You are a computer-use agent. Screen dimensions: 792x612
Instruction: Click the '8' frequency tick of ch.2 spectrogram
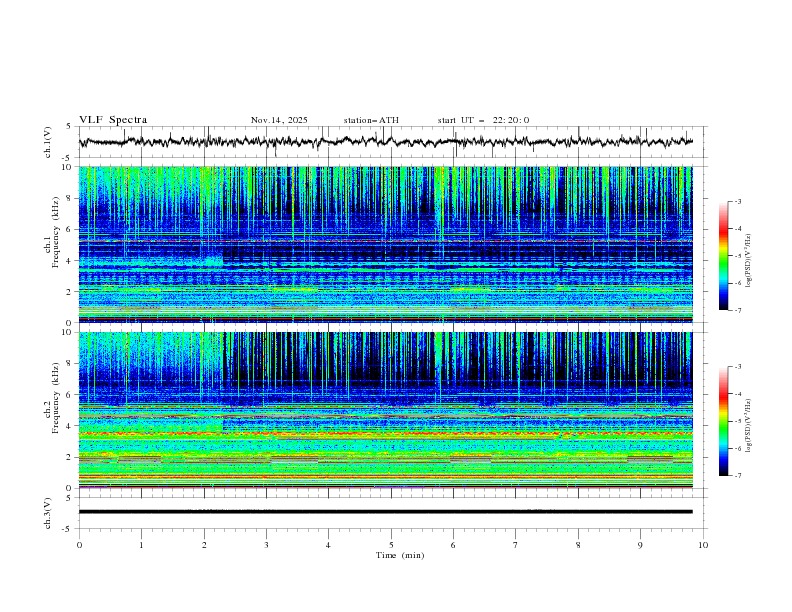tap(71, 364)
